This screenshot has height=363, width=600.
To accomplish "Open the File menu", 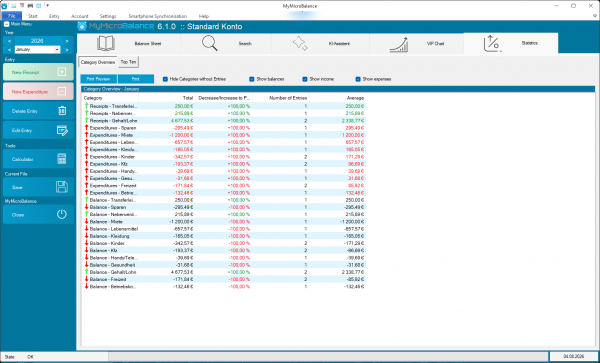I will pos(11,16).
